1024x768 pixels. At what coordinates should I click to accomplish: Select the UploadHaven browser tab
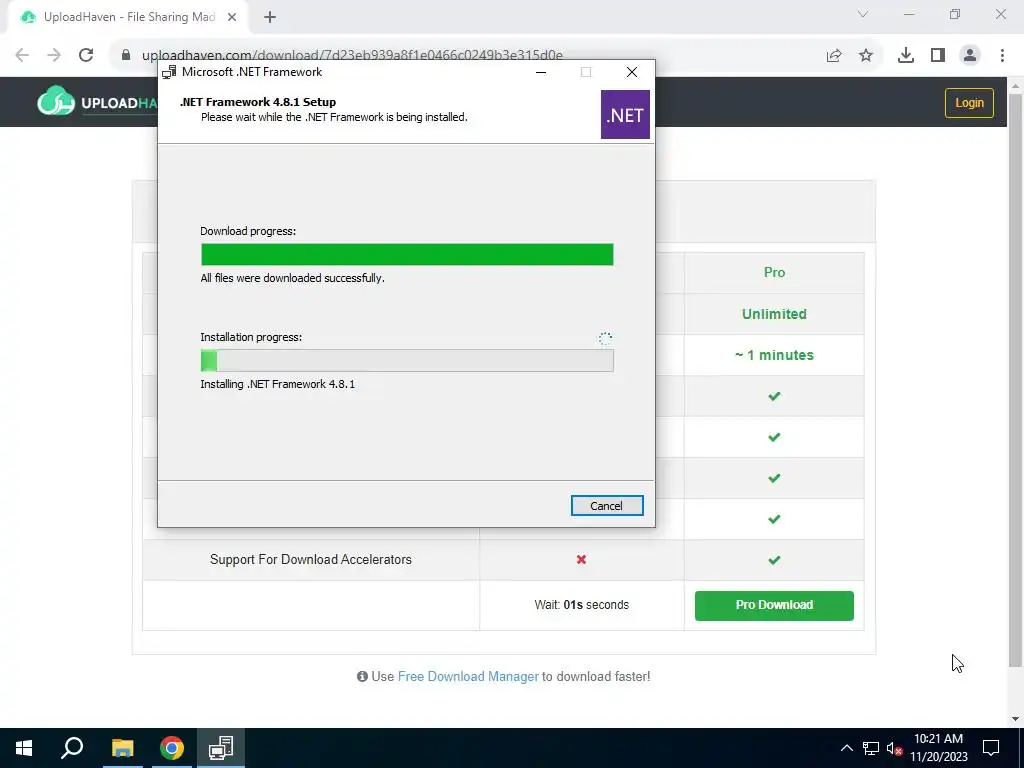point(128,18)
